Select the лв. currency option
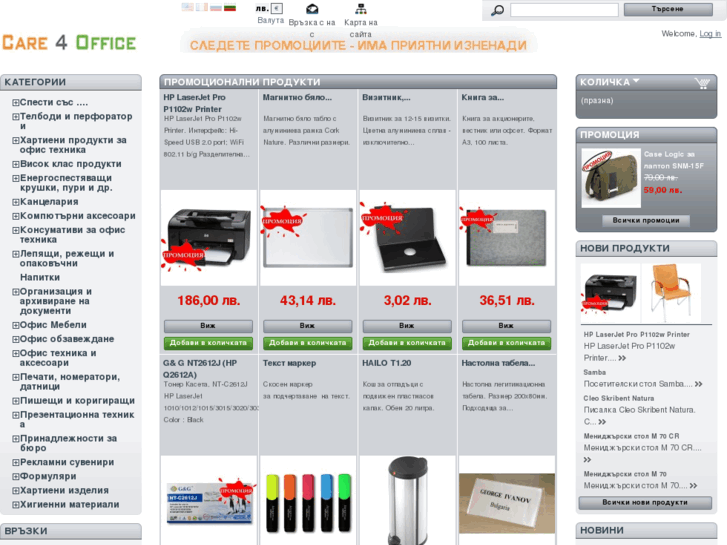Viewport: 727px width, 545px height. pos(262,8)
